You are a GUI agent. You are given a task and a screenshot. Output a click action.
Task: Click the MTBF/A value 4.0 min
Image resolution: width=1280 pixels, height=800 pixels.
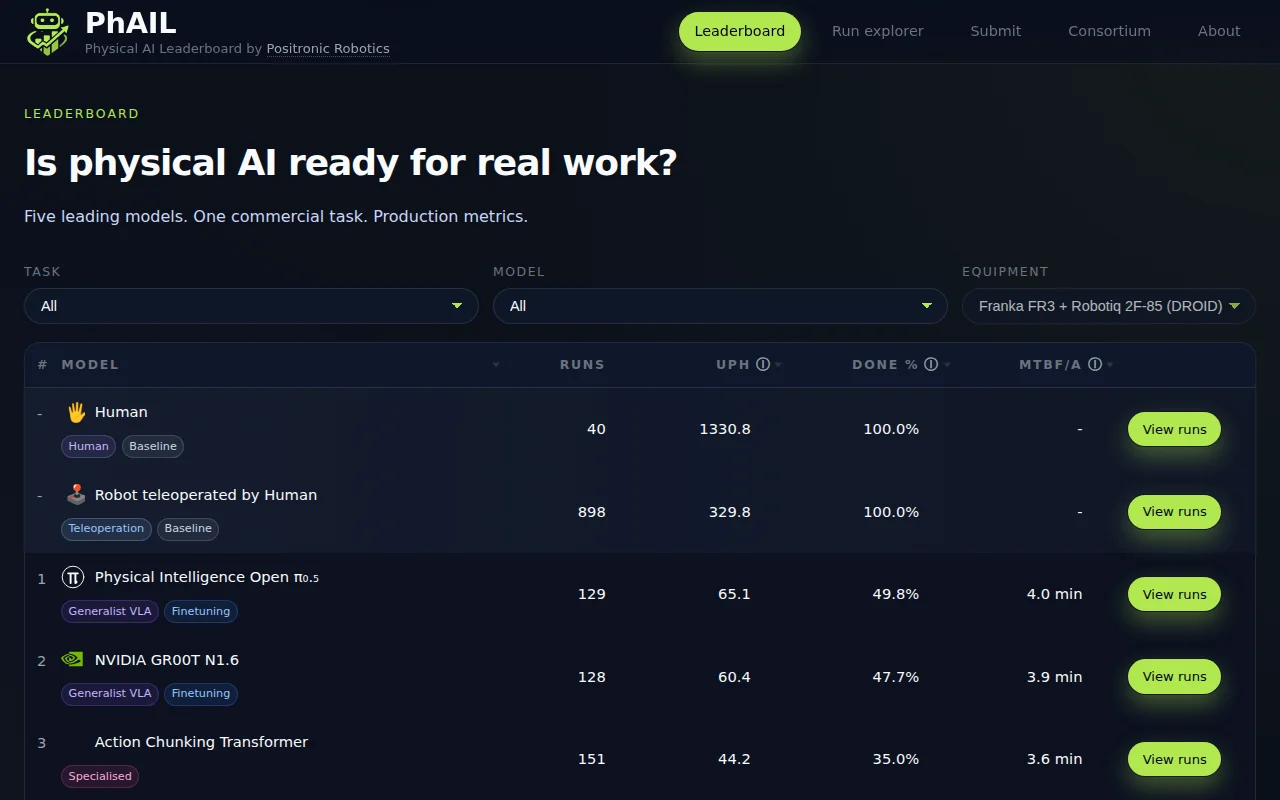tap(1055, 594)
